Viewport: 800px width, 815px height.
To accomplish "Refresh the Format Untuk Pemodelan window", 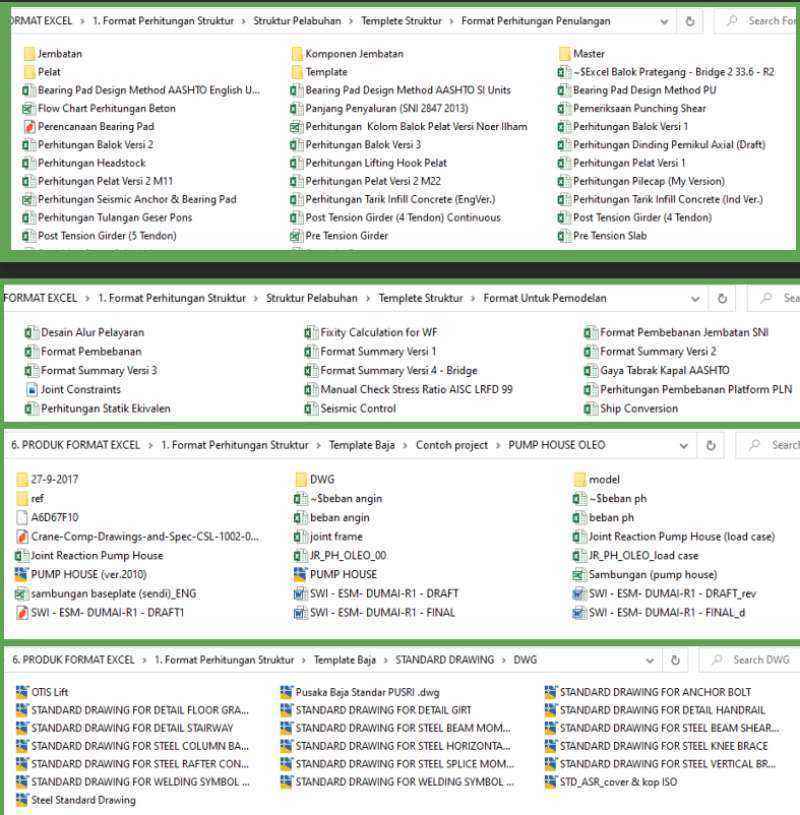I will [x=722, y=298].
